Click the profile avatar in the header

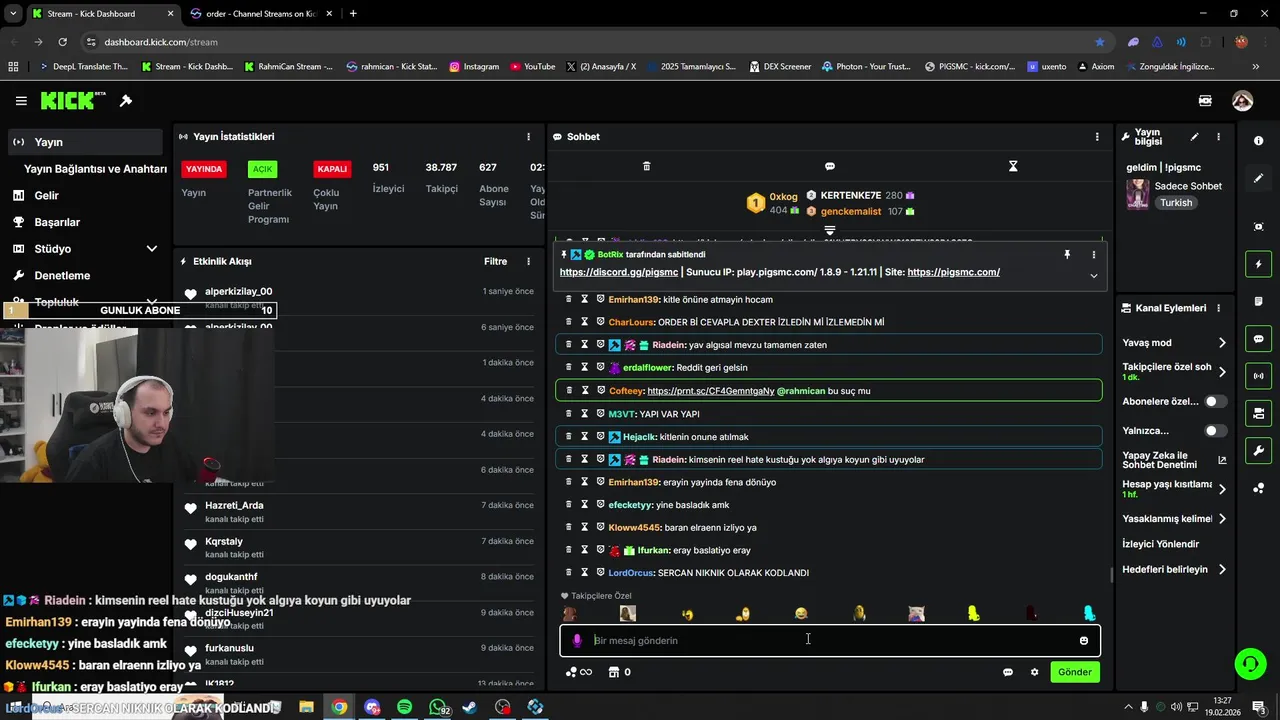[1242, 101]
